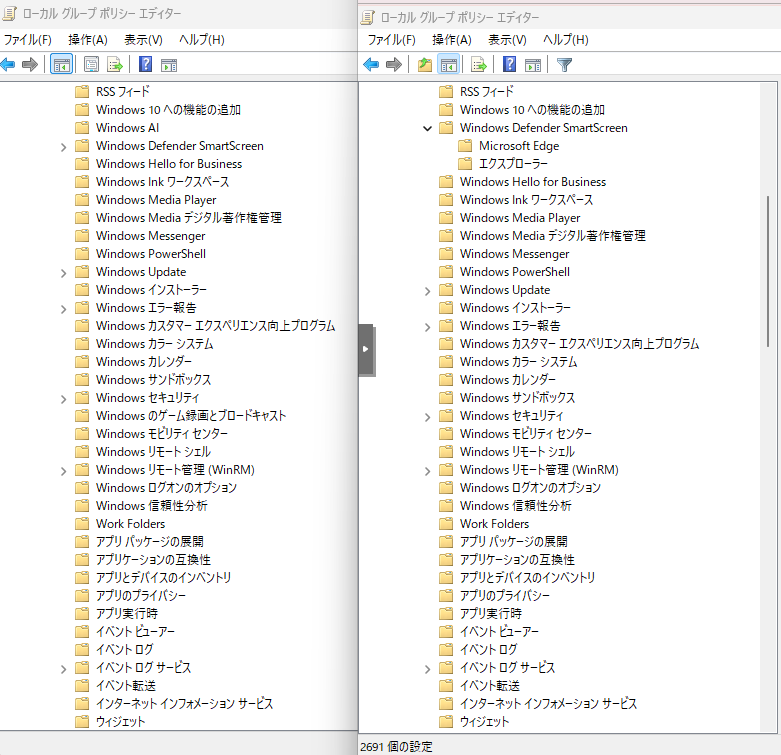This screenshot has width=781, height=755.
Task: Expand Windows Update node in left window
Action: [63, 273]
